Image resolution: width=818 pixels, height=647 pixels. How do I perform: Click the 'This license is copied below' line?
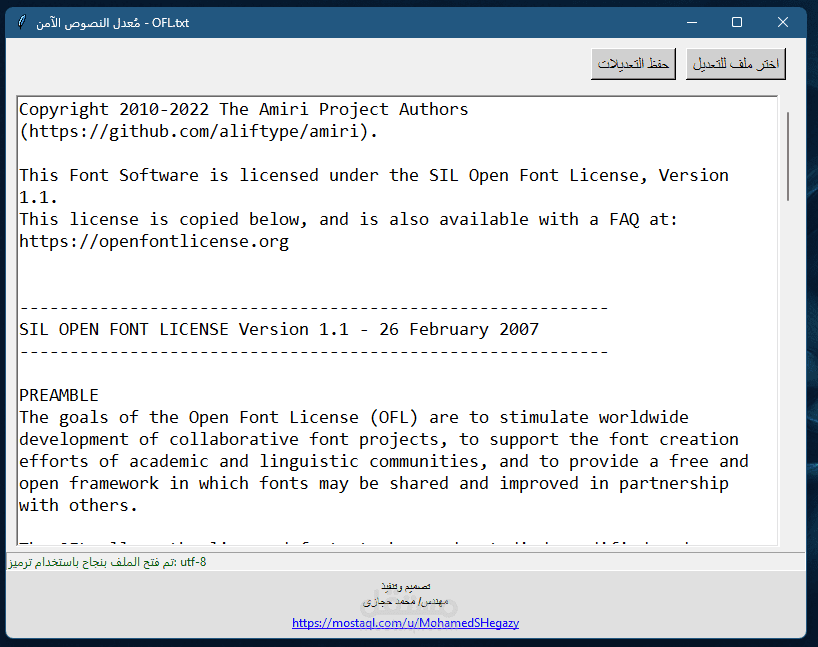click(x=348, y=220)
